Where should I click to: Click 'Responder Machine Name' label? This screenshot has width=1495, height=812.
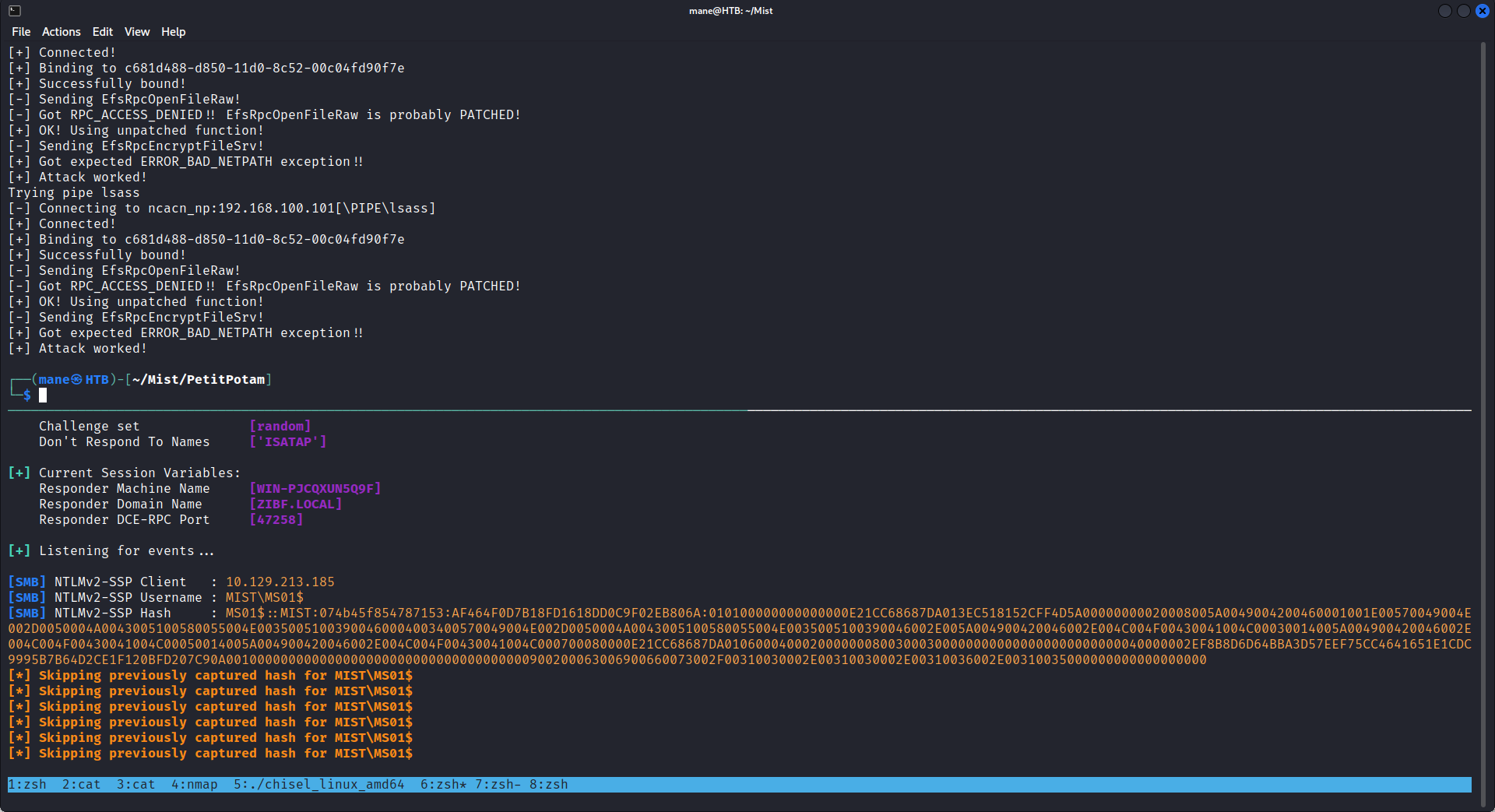(125, 489)
